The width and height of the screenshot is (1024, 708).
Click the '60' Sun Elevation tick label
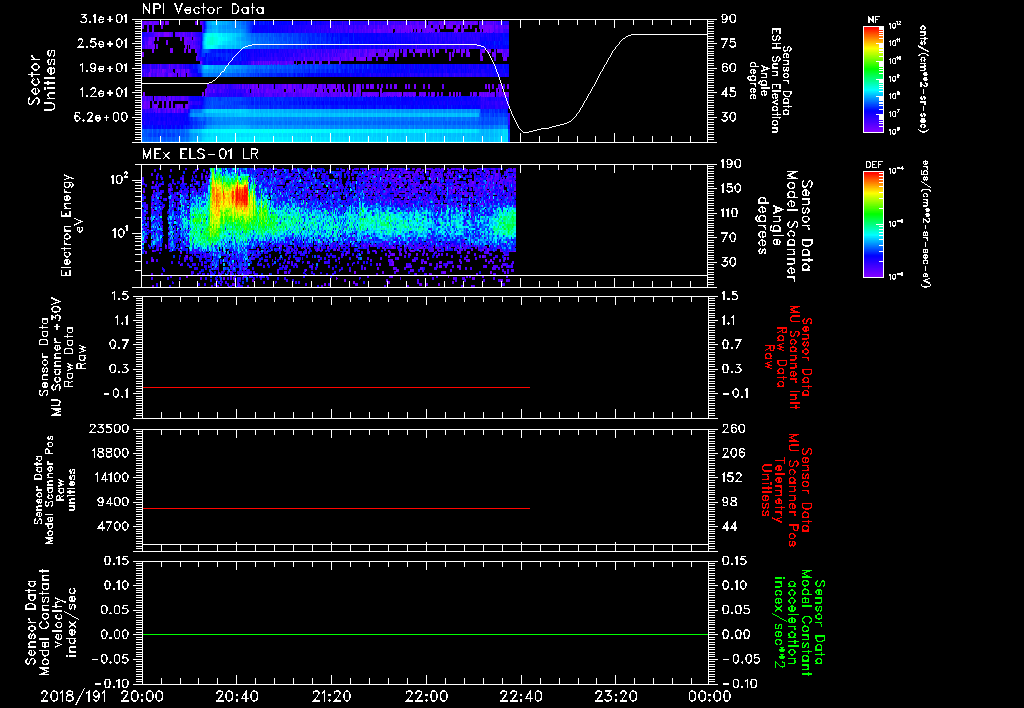(x=729, y=68)
